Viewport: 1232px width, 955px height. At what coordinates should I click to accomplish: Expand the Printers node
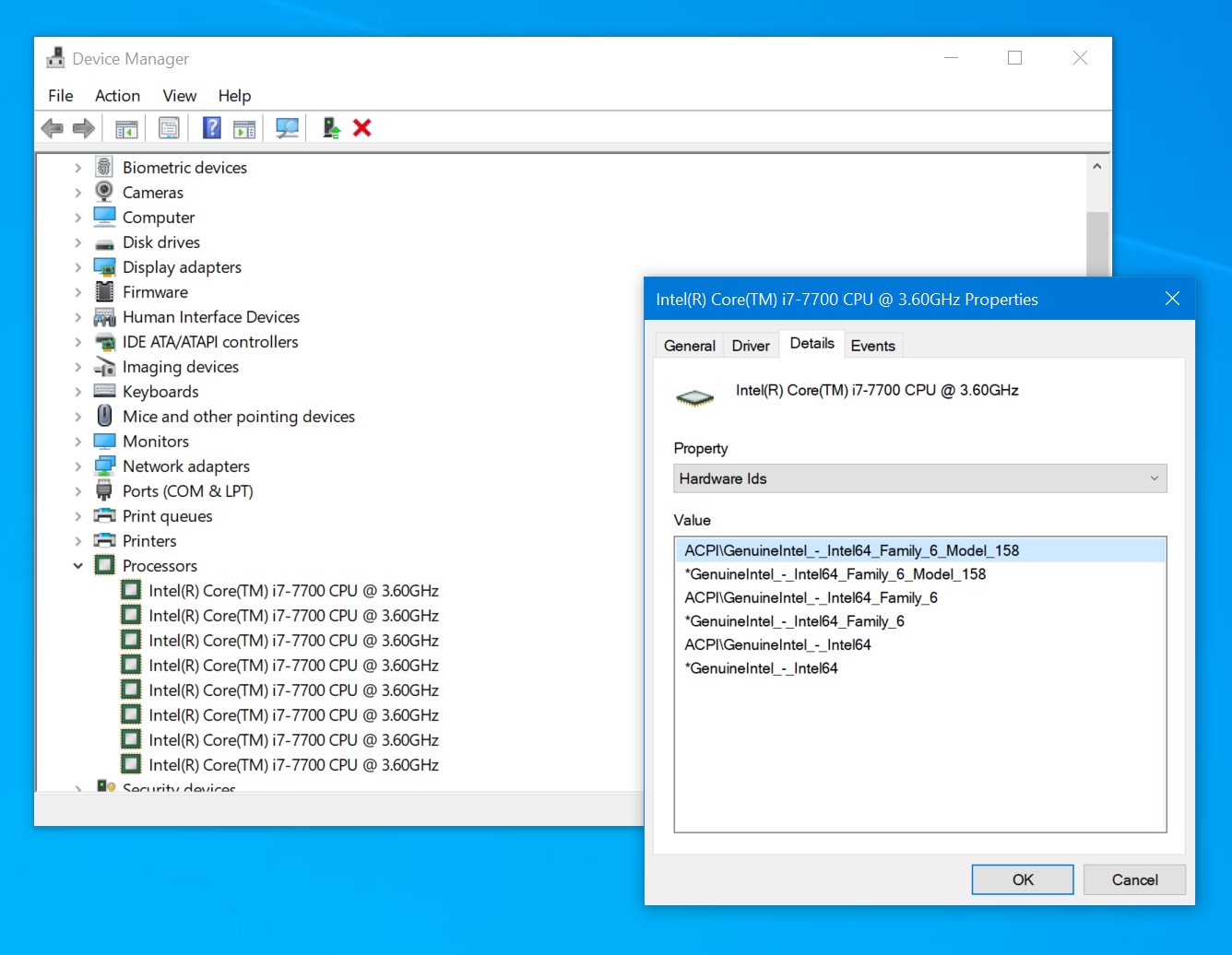pyautogui.click(x=77, y=541)
